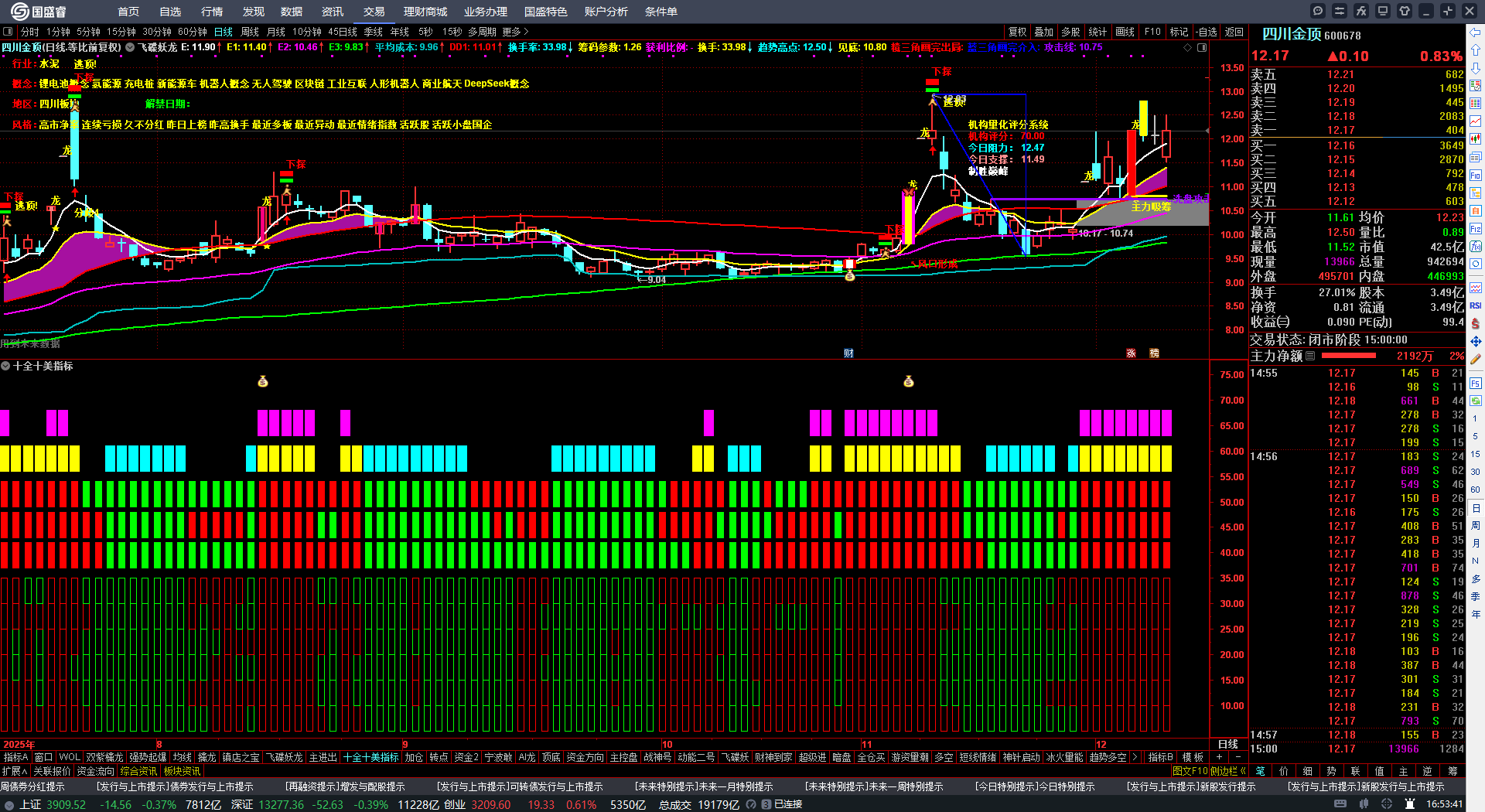1485x812 pixels.
Task: Click the 周 period icon on right sidebar
Action: click(1476, 526)
